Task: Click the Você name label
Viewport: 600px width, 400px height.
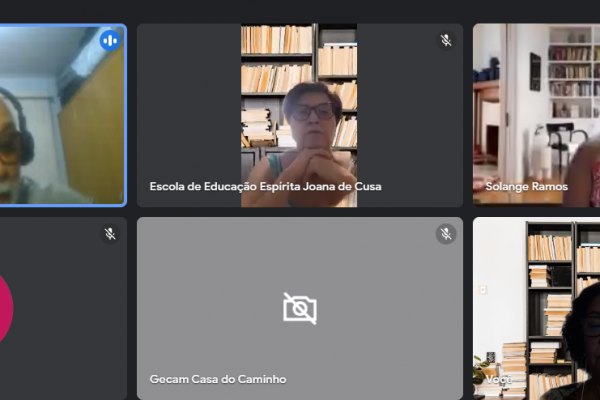Action: (498, 380)
